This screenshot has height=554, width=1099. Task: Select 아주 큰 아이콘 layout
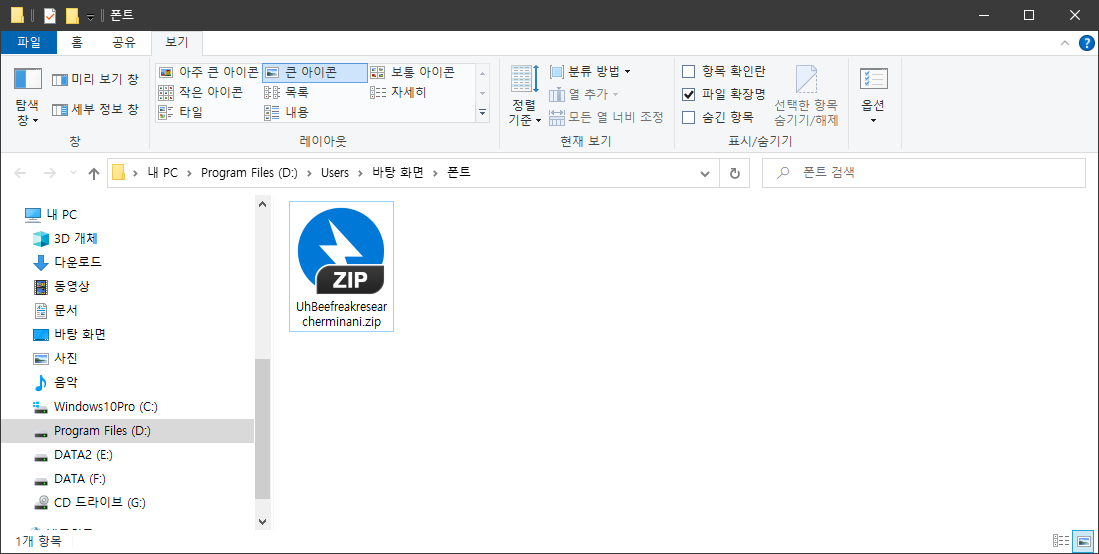tap(209, 72)
